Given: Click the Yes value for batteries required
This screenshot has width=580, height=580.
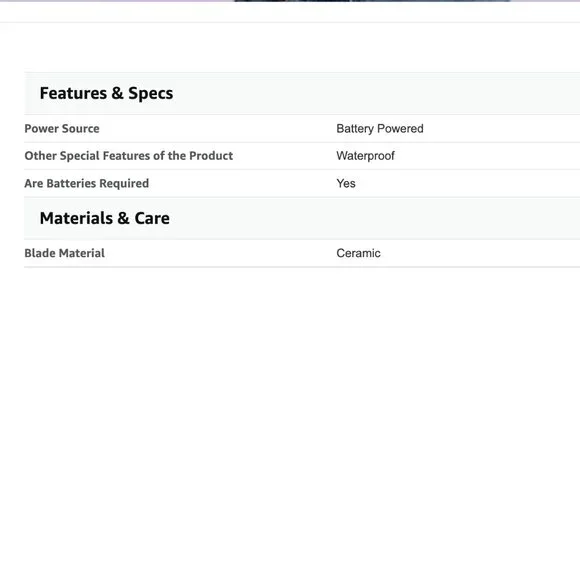Looking at the screenshot, I should click(x=346, y=183).
